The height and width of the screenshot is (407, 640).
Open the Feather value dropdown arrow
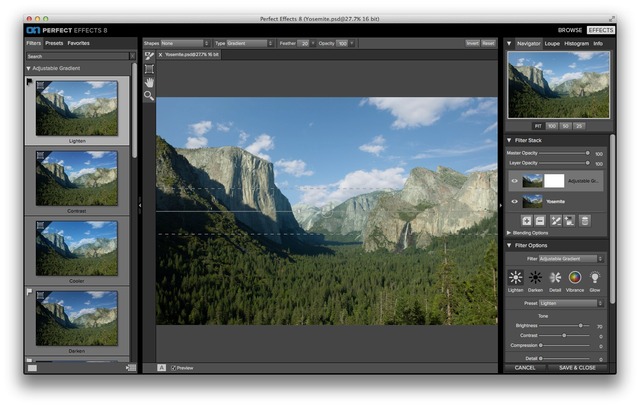tap(313, 43)
